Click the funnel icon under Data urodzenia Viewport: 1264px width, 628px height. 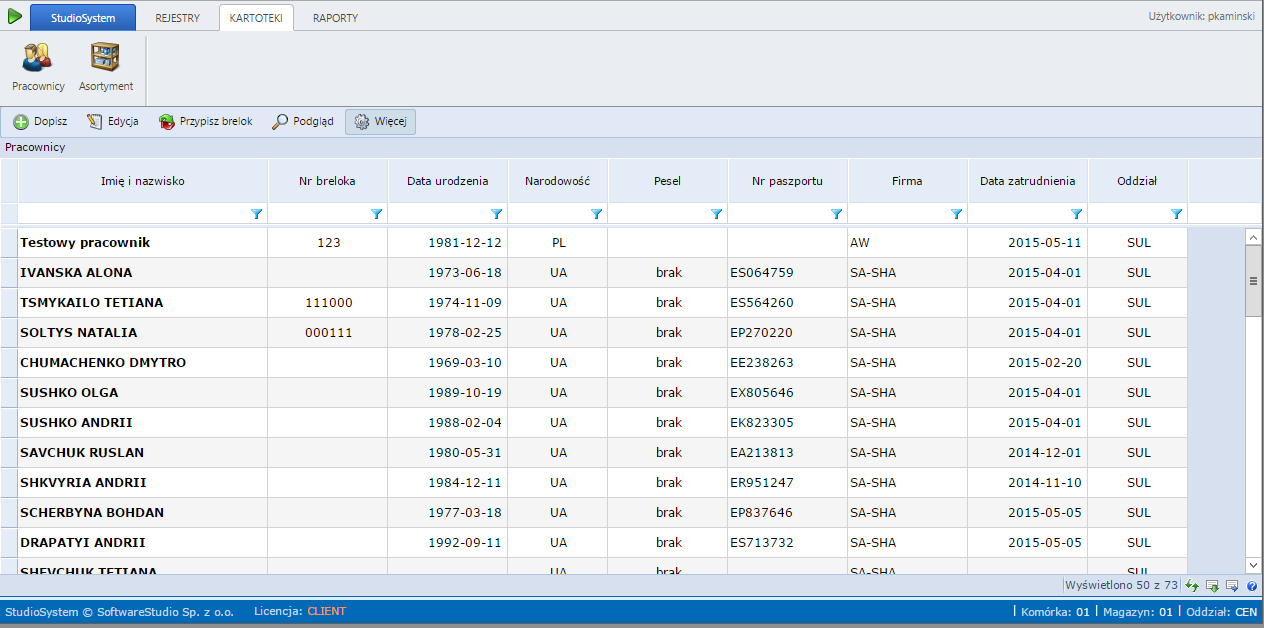pyautogui.click(x=497, y=214)
